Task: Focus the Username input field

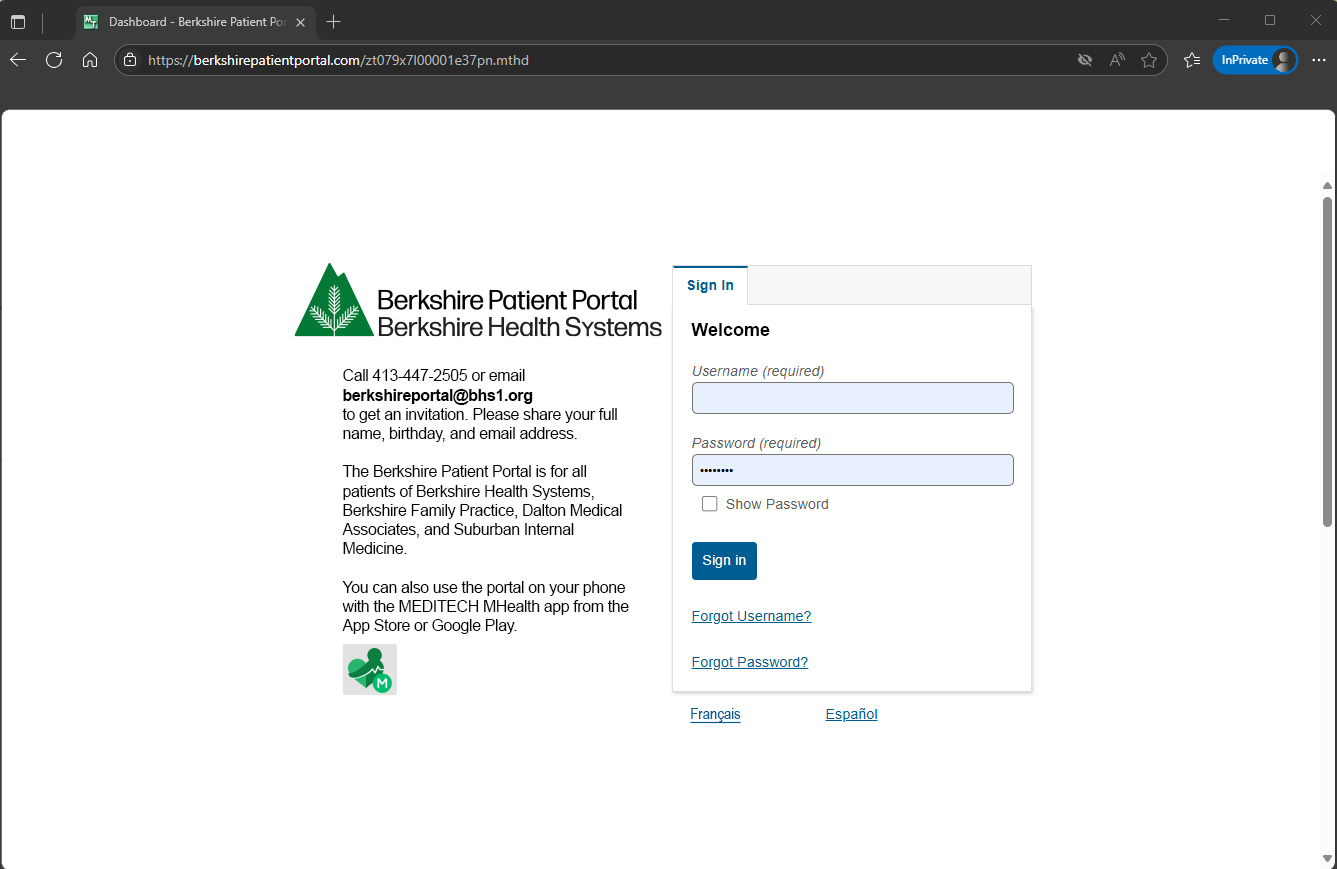Action: (852, 398)
